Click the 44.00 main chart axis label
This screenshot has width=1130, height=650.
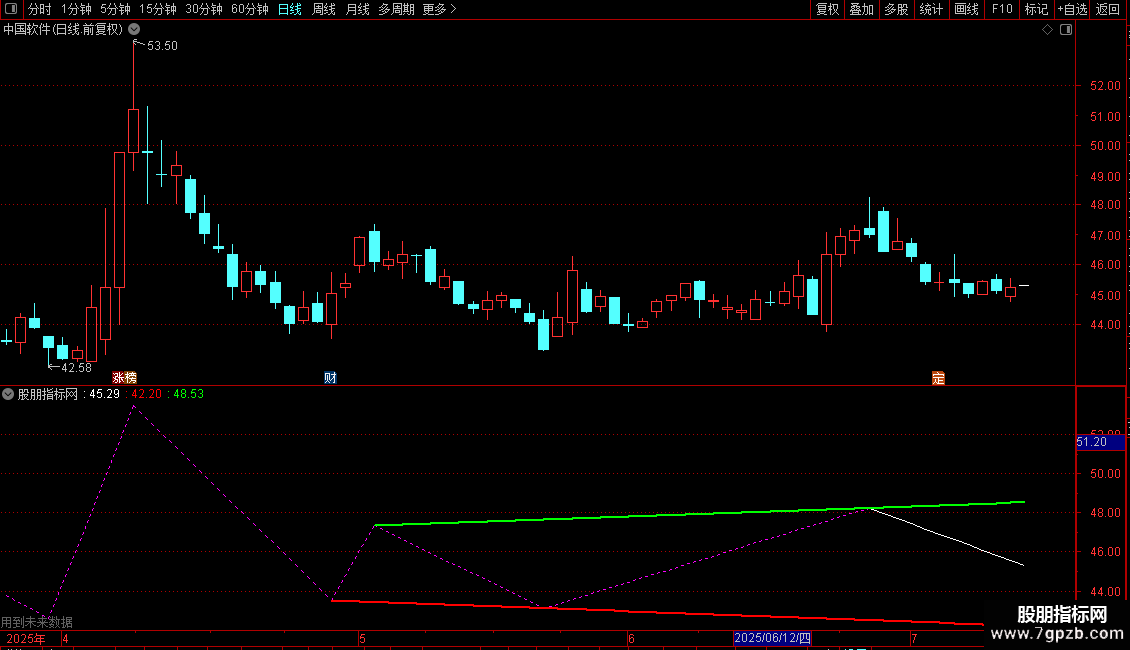(x=1105, y=325)
